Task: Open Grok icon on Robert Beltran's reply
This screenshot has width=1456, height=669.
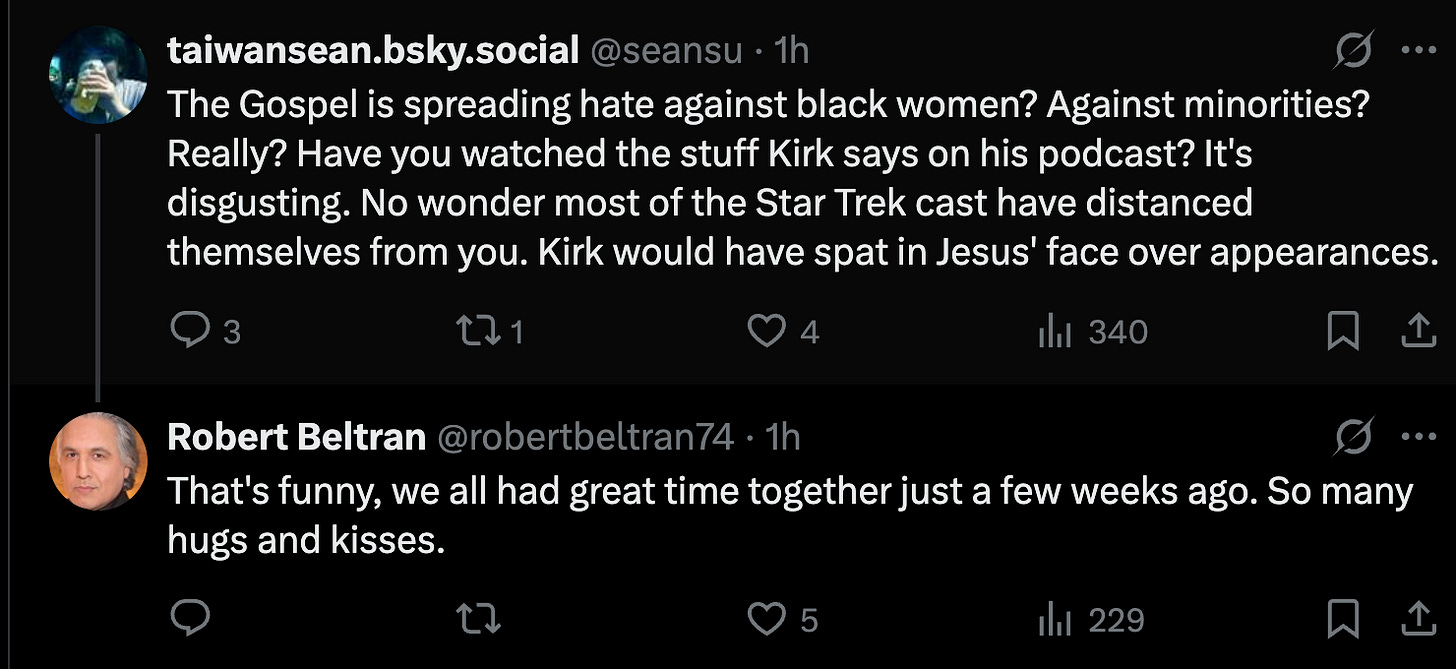Action: click(1354, 438)
